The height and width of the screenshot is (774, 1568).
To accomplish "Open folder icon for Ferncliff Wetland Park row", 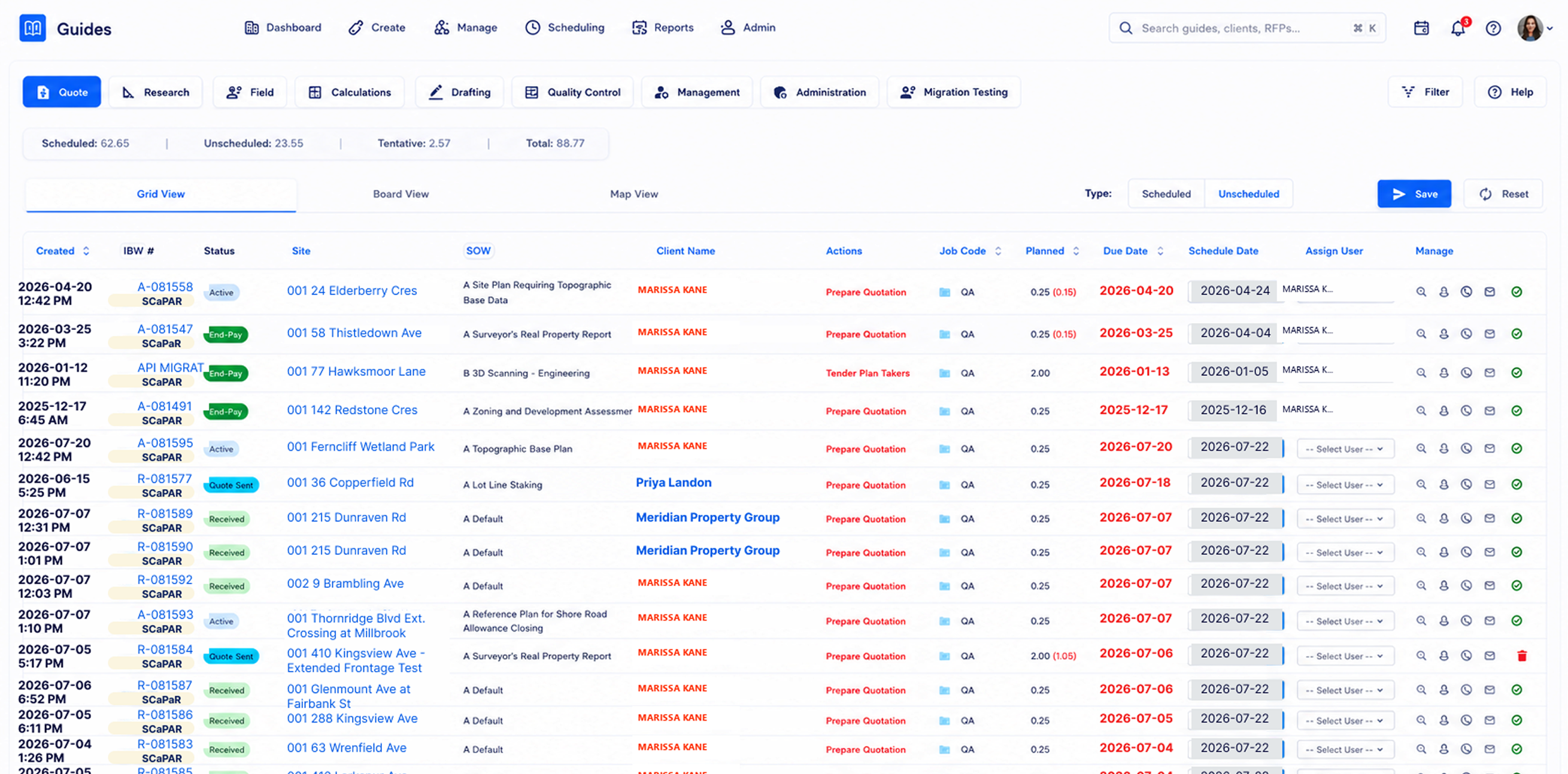I will point(944,448).
